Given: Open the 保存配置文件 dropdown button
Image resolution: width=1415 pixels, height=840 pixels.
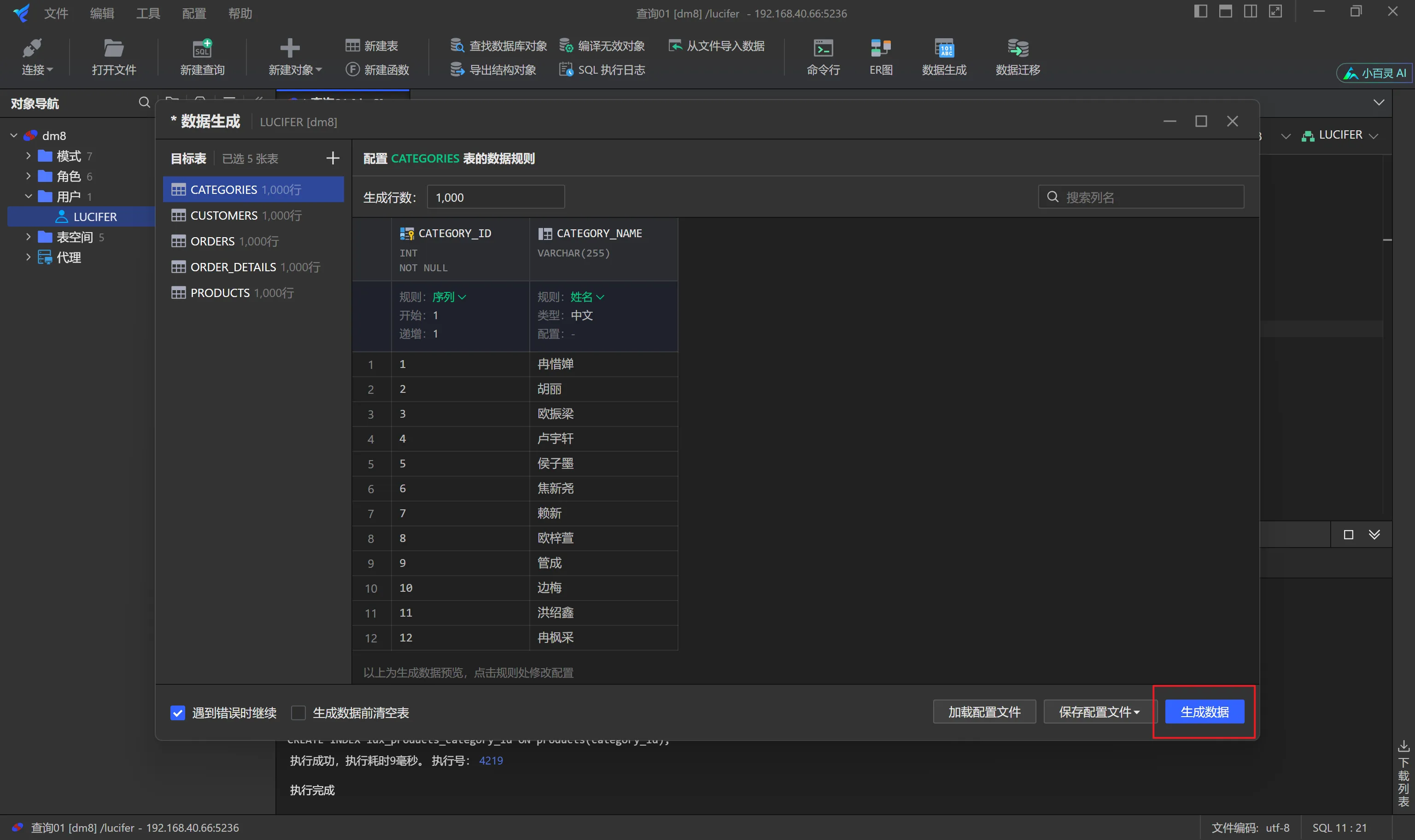Looking at the screenshot, I should (1098, 712).
